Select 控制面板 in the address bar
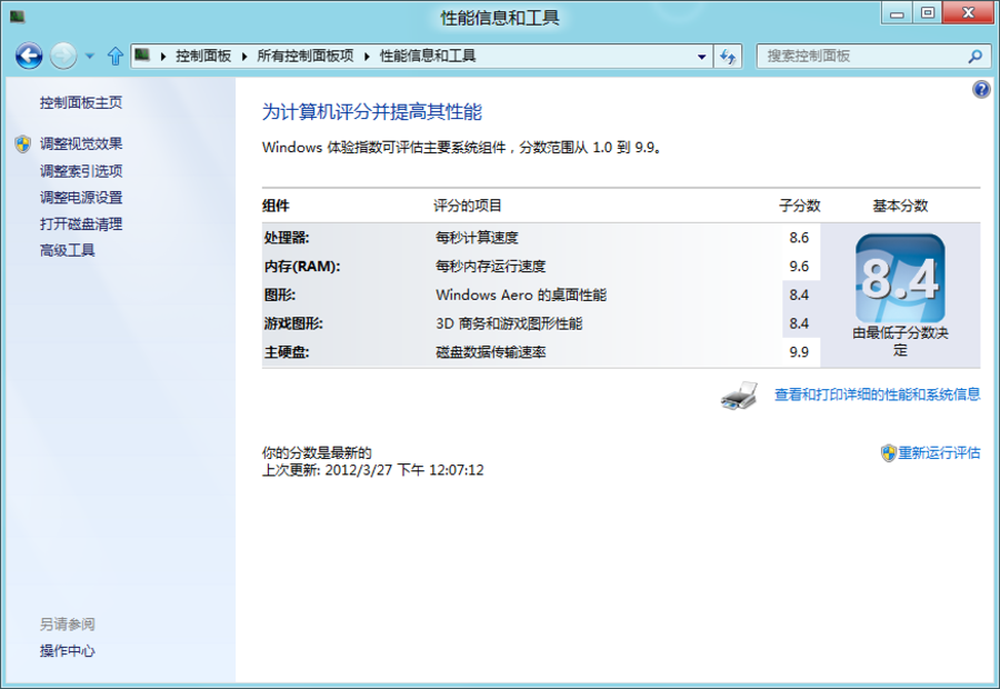 pos(203,56)
